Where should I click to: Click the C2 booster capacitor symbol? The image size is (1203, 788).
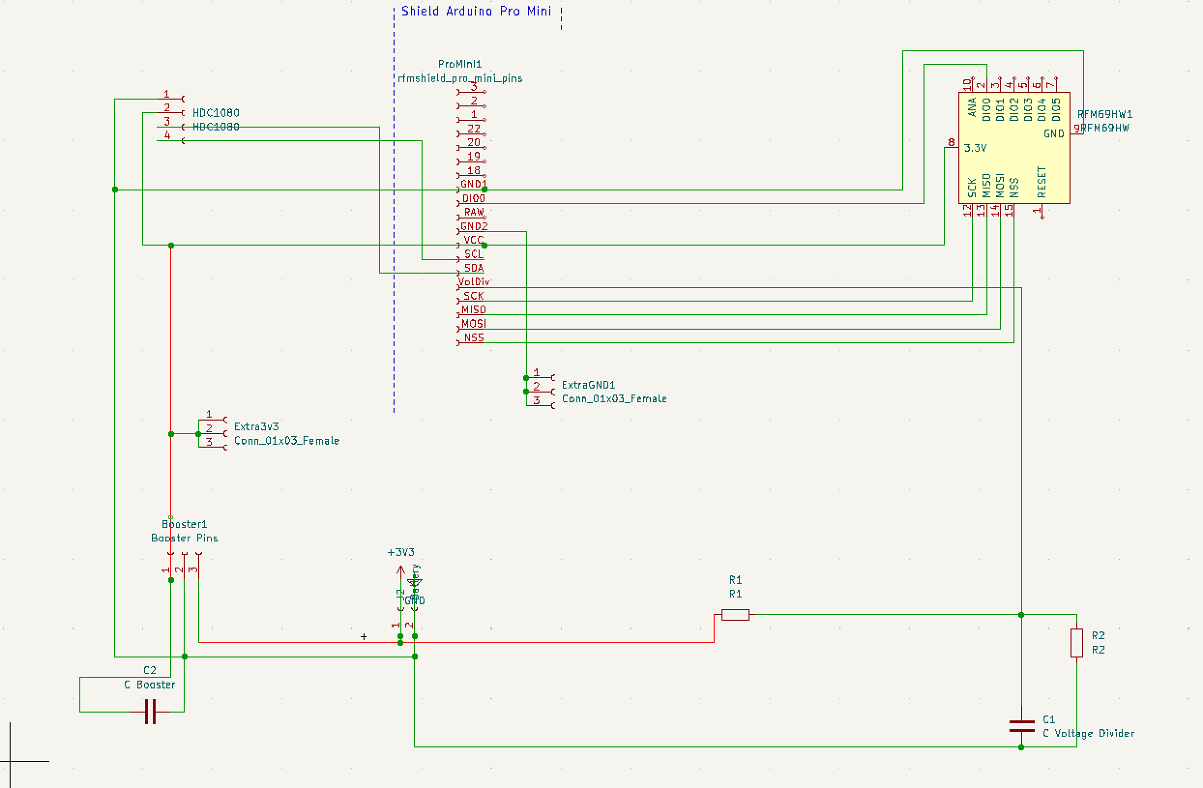150,712
